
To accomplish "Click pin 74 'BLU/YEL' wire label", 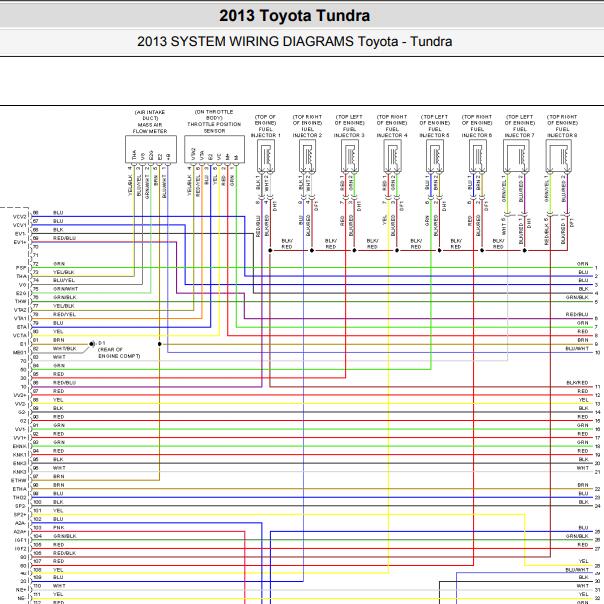I will (x=64, y=280).
